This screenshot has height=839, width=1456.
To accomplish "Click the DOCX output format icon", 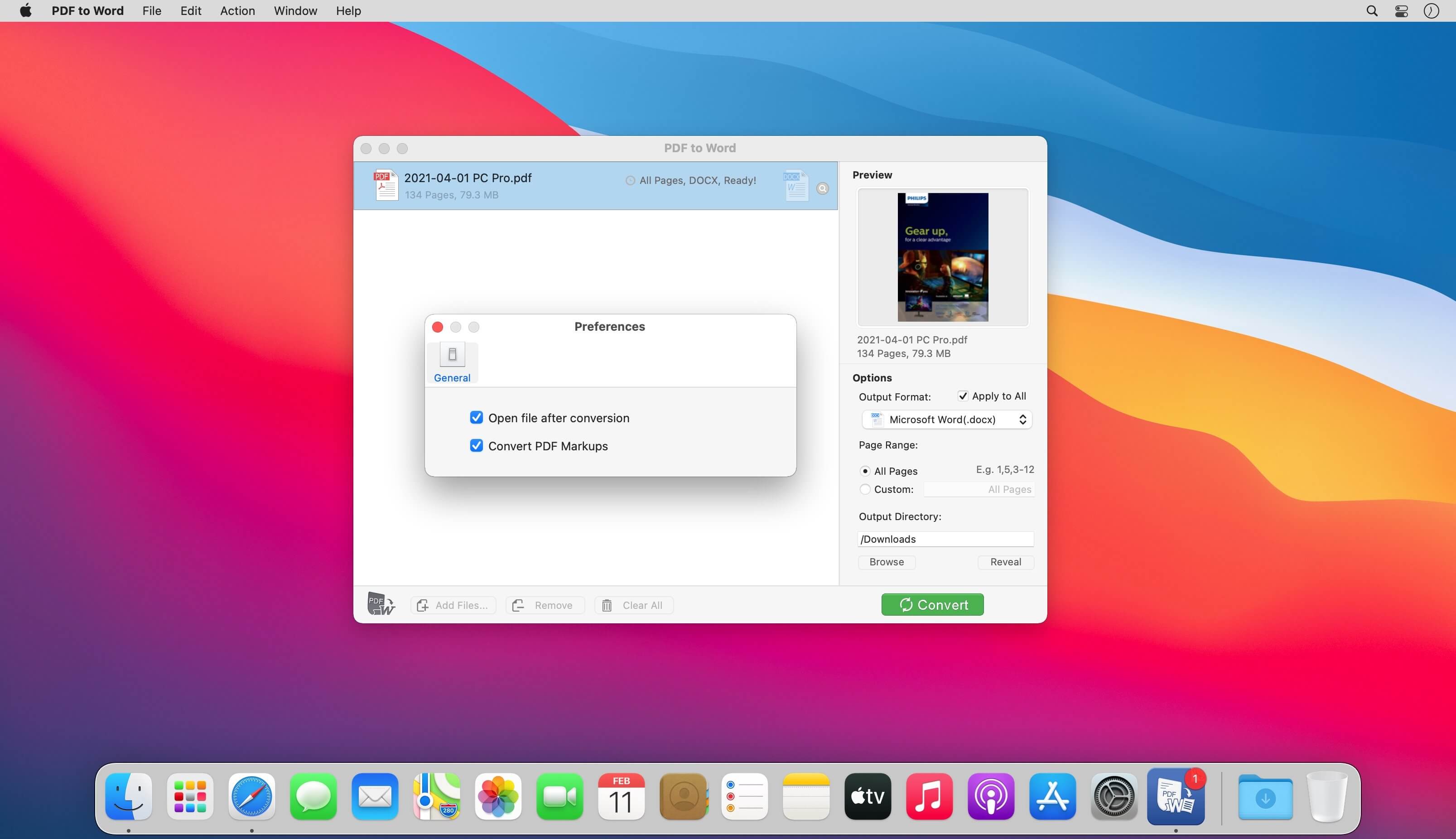I will pyautogui.click(x=795, y=185).
